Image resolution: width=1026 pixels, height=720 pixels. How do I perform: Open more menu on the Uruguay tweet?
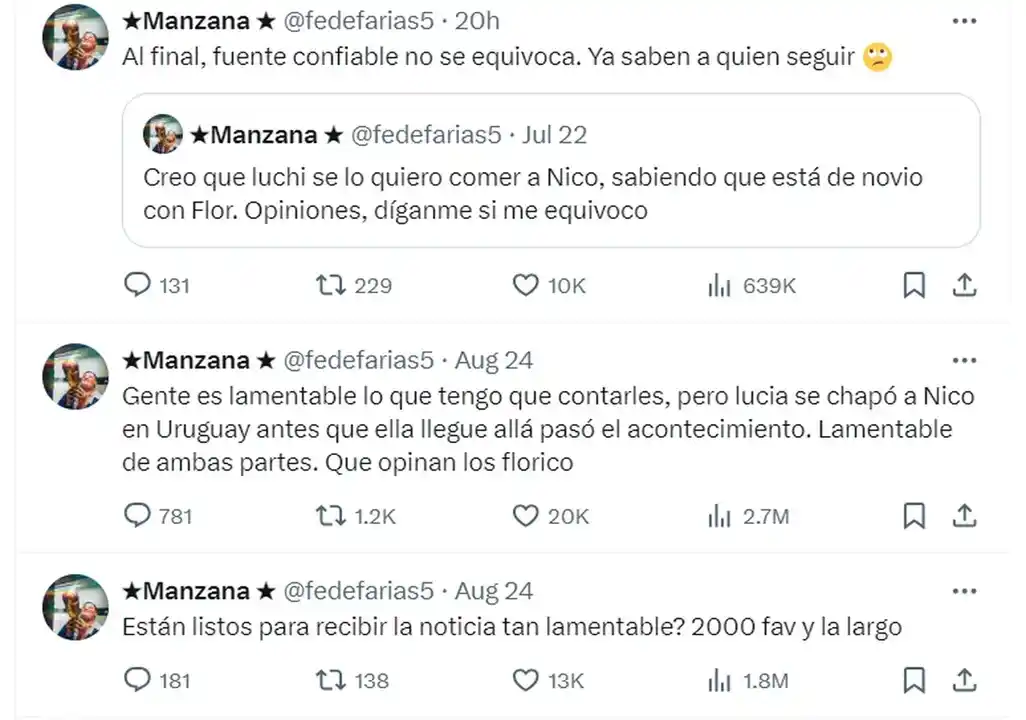click(x=964, y=360)
